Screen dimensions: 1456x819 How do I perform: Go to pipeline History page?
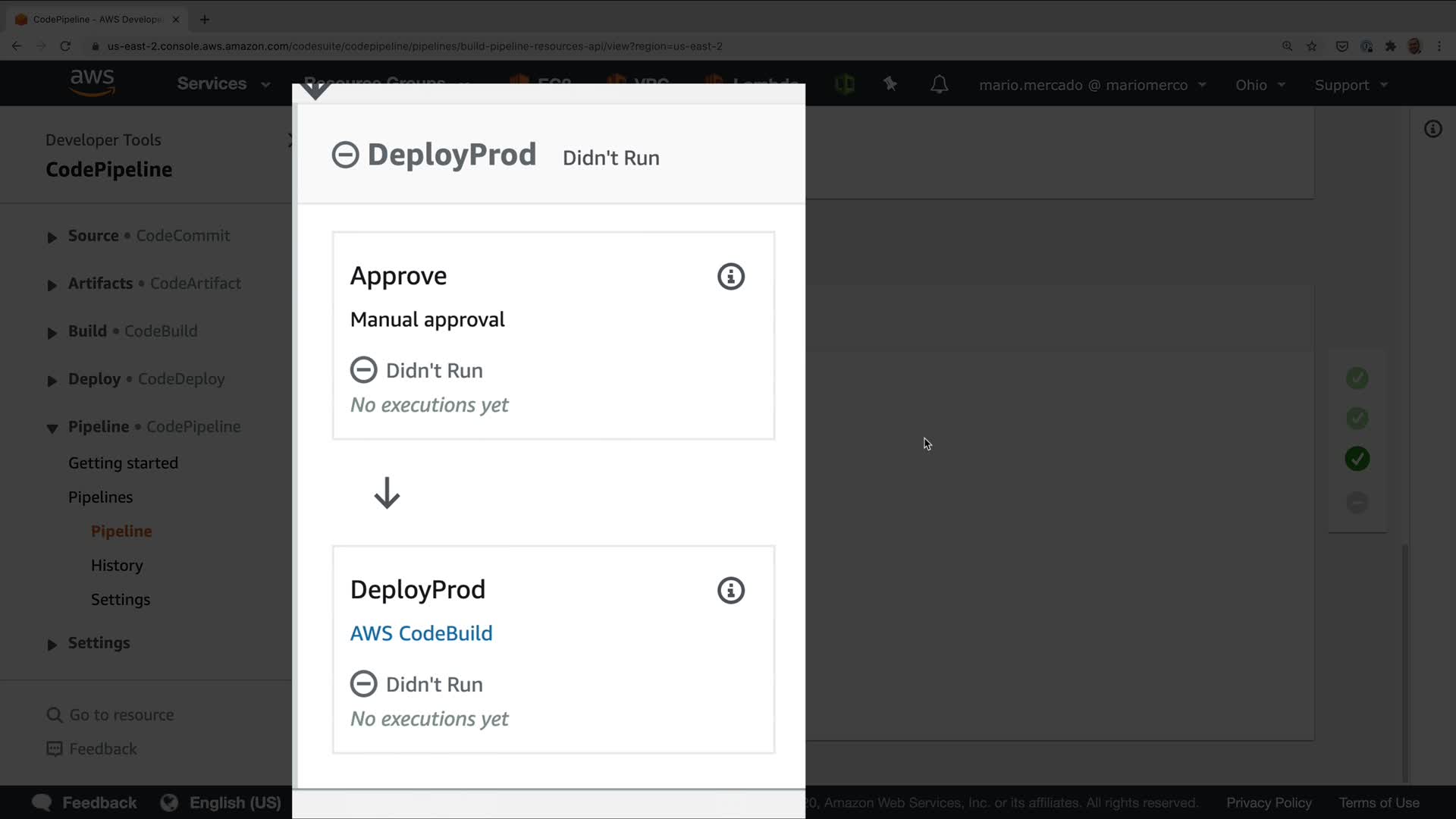117,566
